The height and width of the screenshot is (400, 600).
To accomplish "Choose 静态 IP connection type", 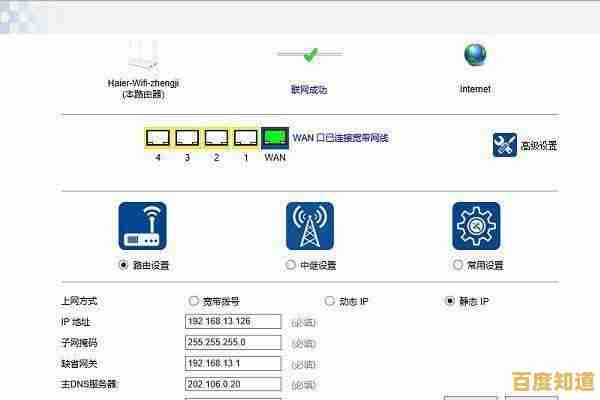I will point(450,301).
